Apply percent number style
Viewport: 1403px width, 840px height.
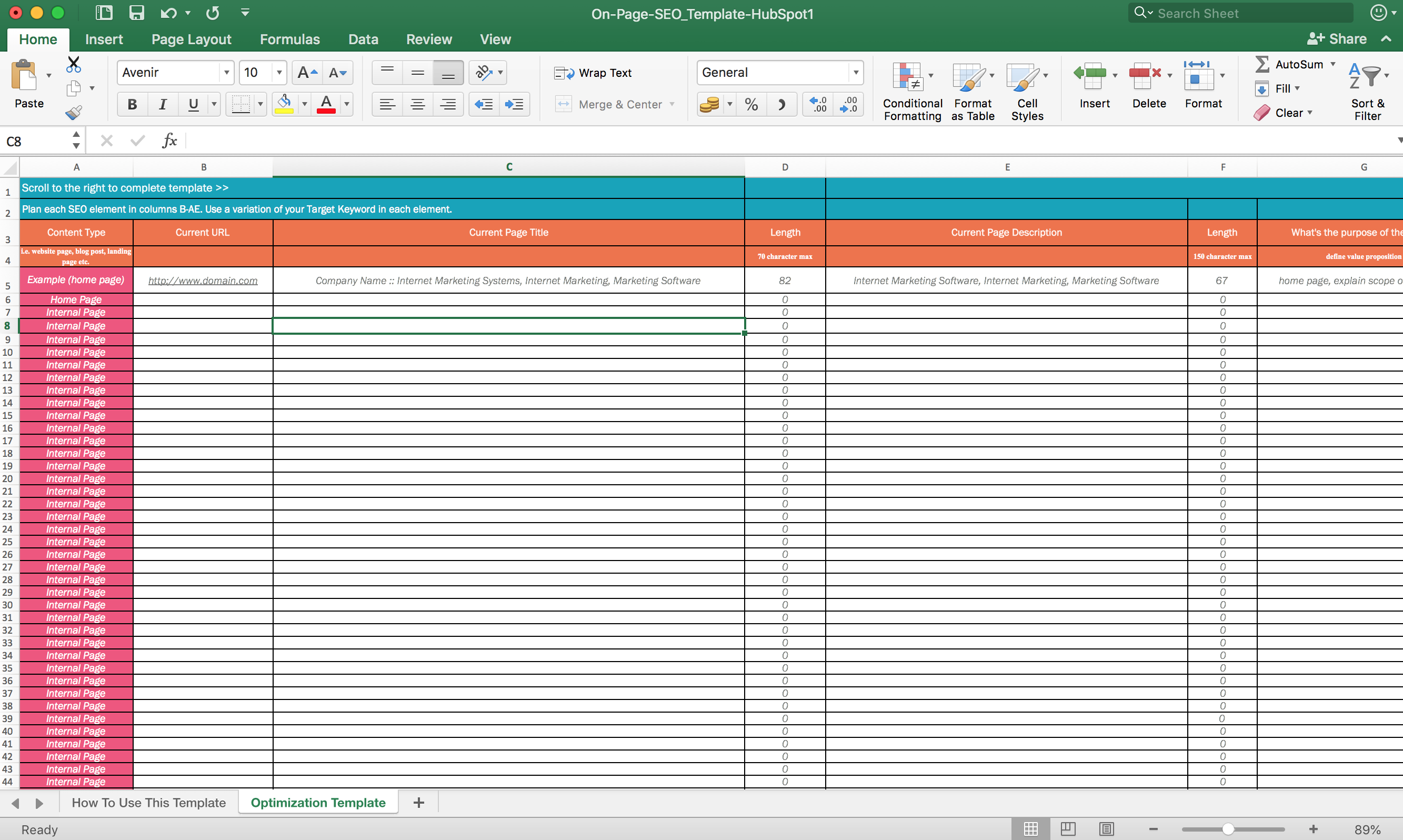click(x=751, y=104)
